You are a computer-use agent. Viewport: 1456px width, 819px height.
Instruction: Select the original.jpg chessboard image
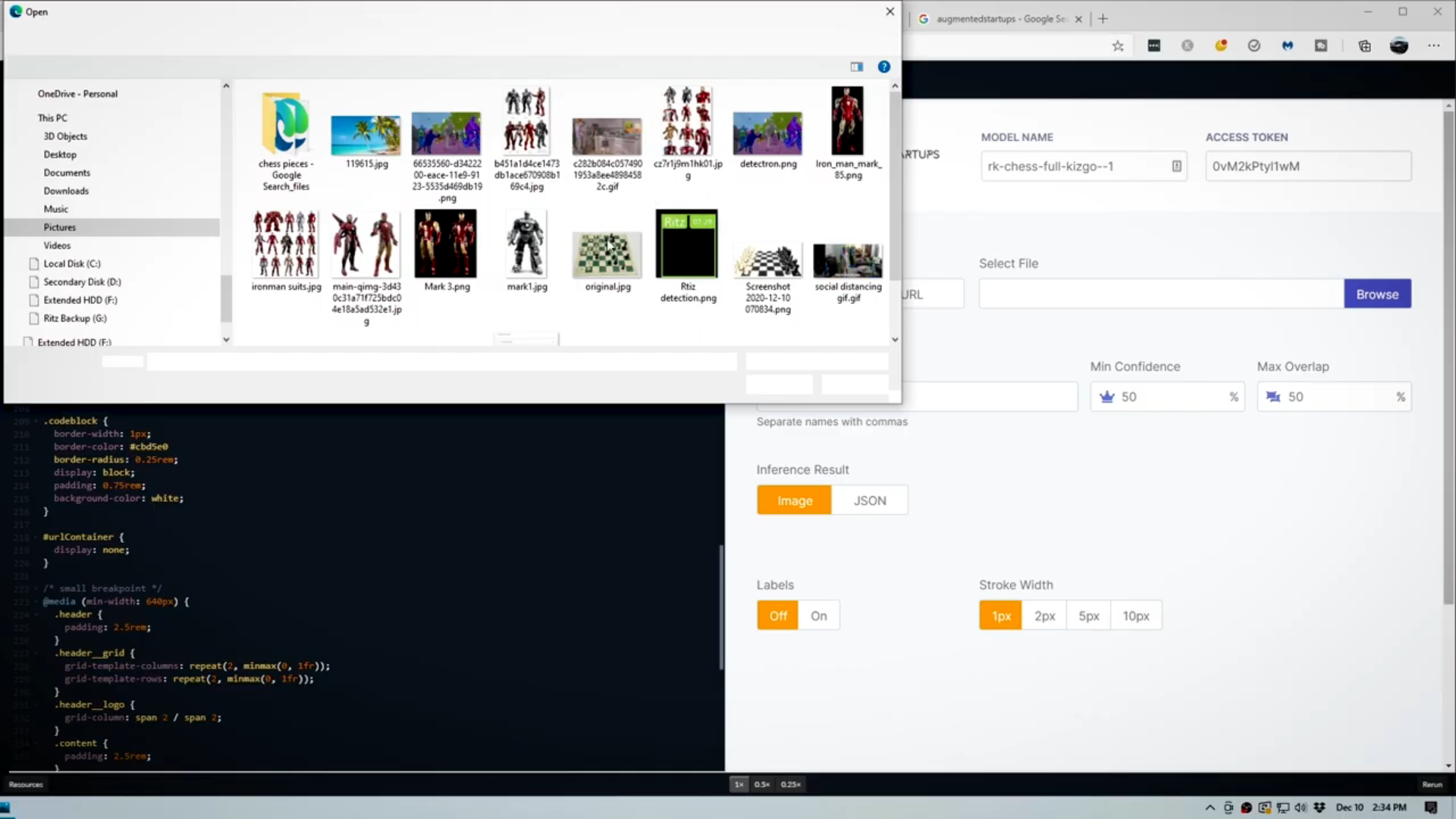(x=607, y=262)
